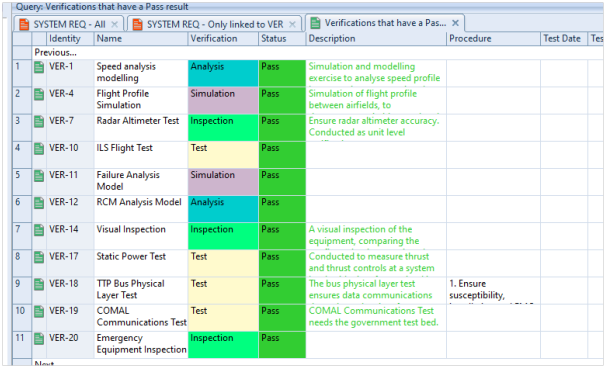The width and height of the screenshot is (606, 368).
Task: Sort by the Verification column header
Action: [223, 39]
